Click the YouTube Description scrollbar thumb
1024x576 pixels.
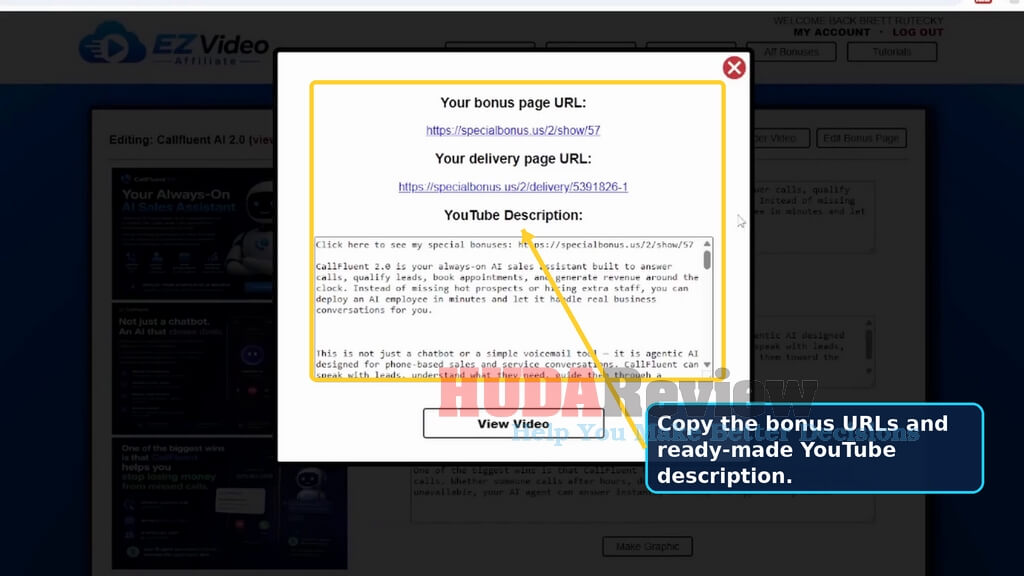pos(707,260)
